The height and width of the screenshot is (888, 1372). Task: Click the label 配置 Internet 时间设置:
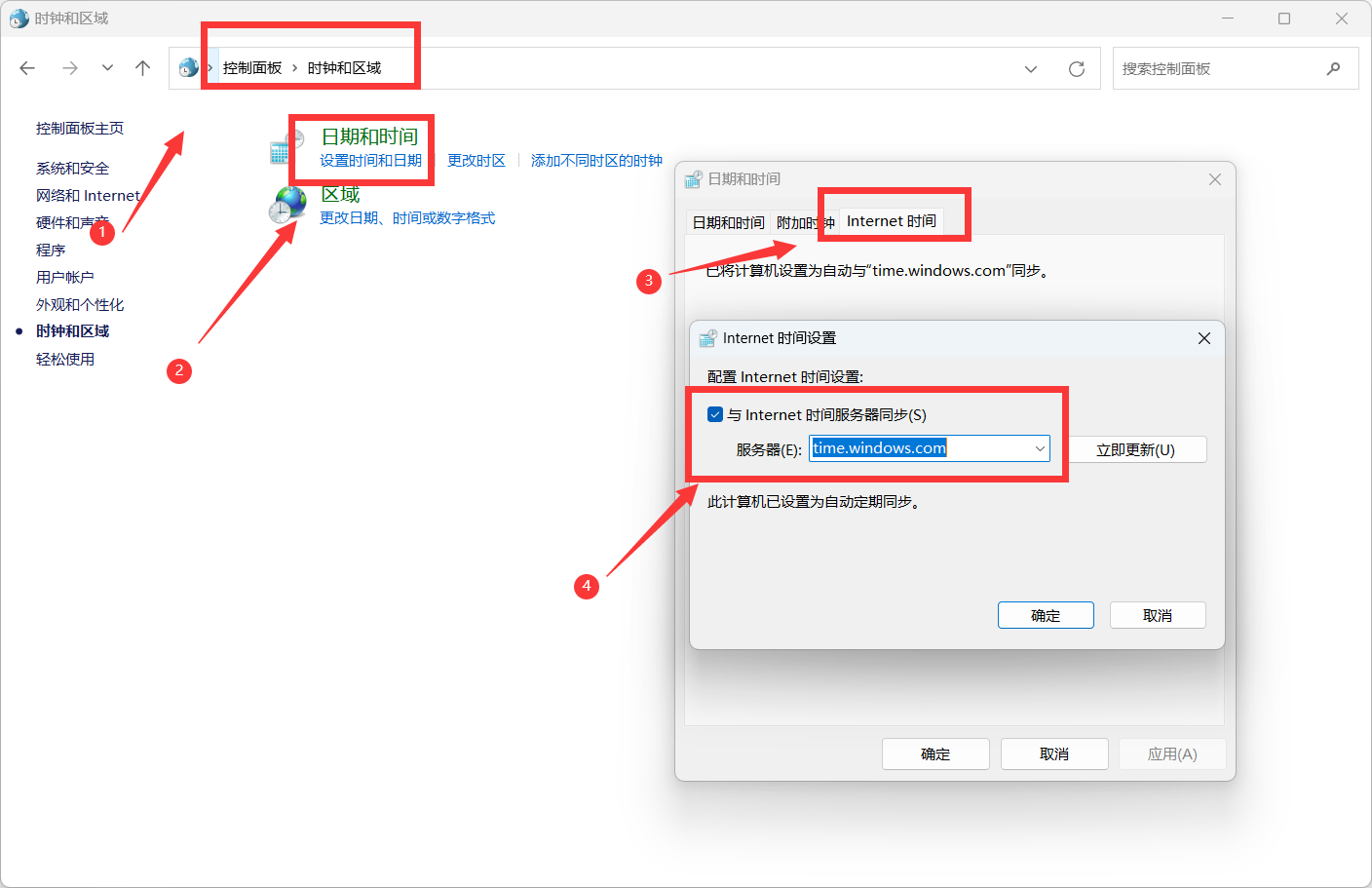[785, 377]
